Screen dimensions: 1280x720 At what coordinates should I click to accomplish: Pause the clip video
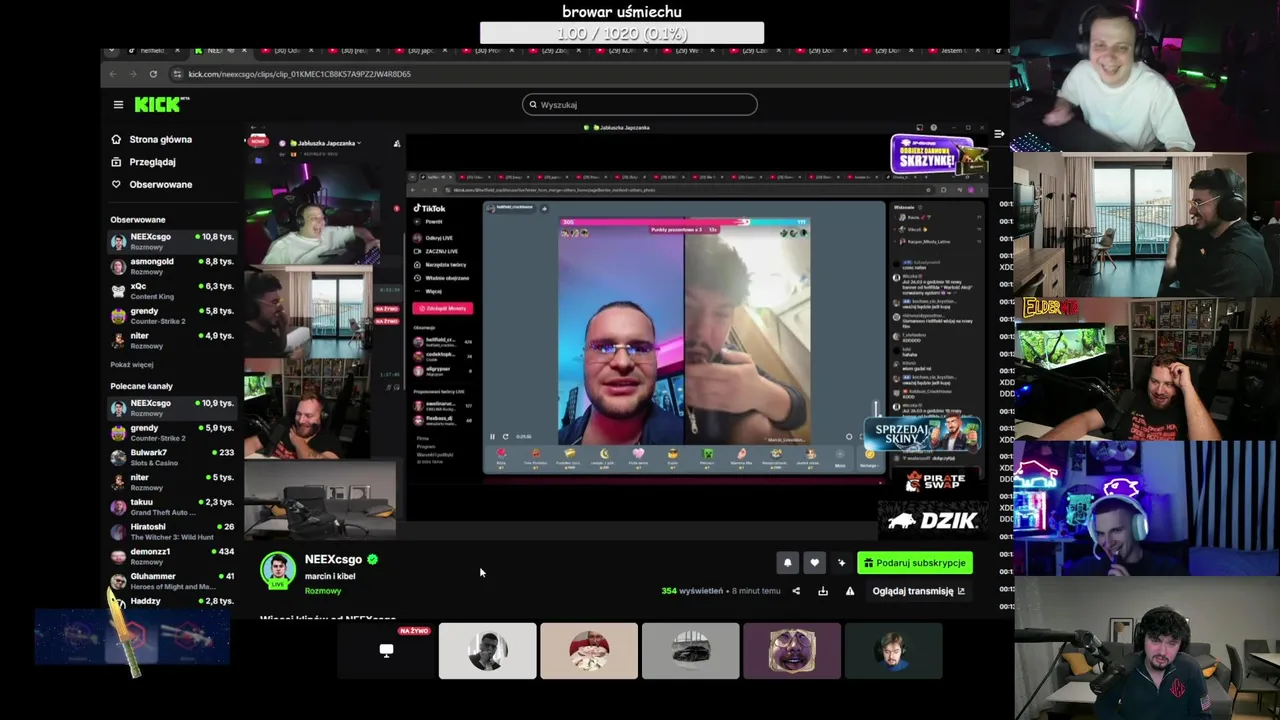coord(492,436)
